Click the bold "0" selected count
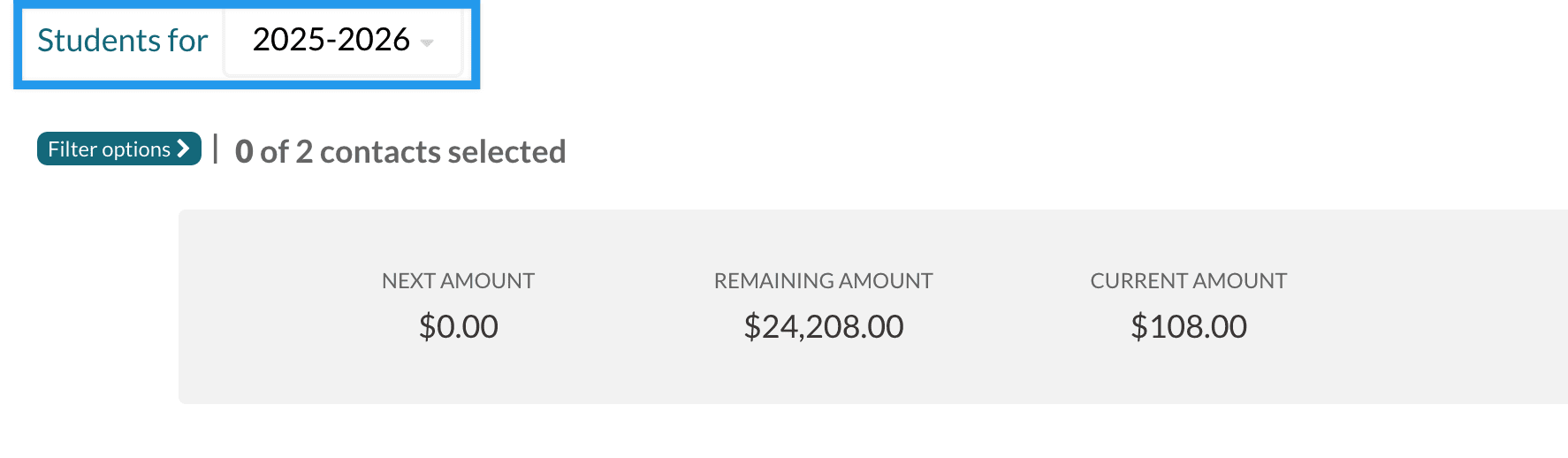Viewport: 1568px width, 458px height. pos(244,152)
